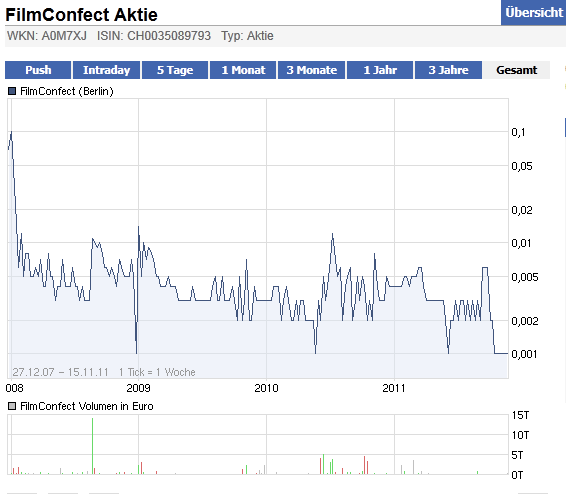Click the ISIN CH0035089793 text
Viewport: 566px width, 494px height.
[154, 36]
